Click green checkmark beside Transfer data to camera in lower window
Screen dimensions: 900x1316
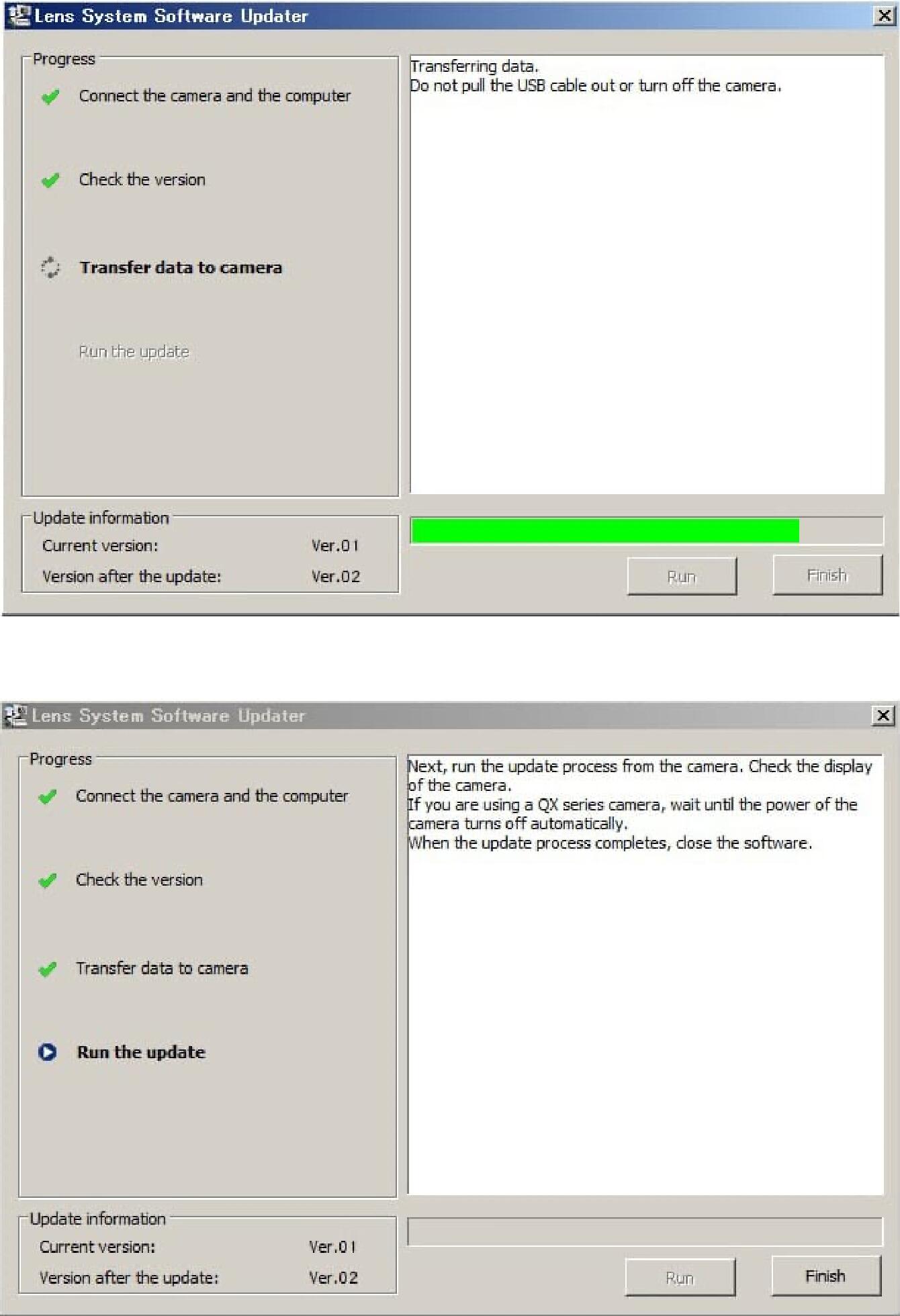tap(48, 970)
